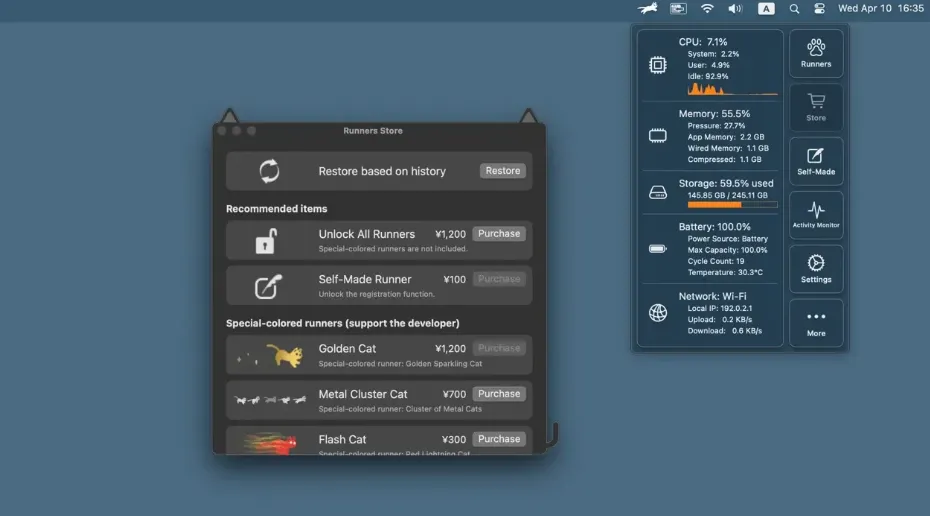
Task: Click 'Special-colored runner: Golden Sparkling Cat' text
Action: [x=400, y=364]
